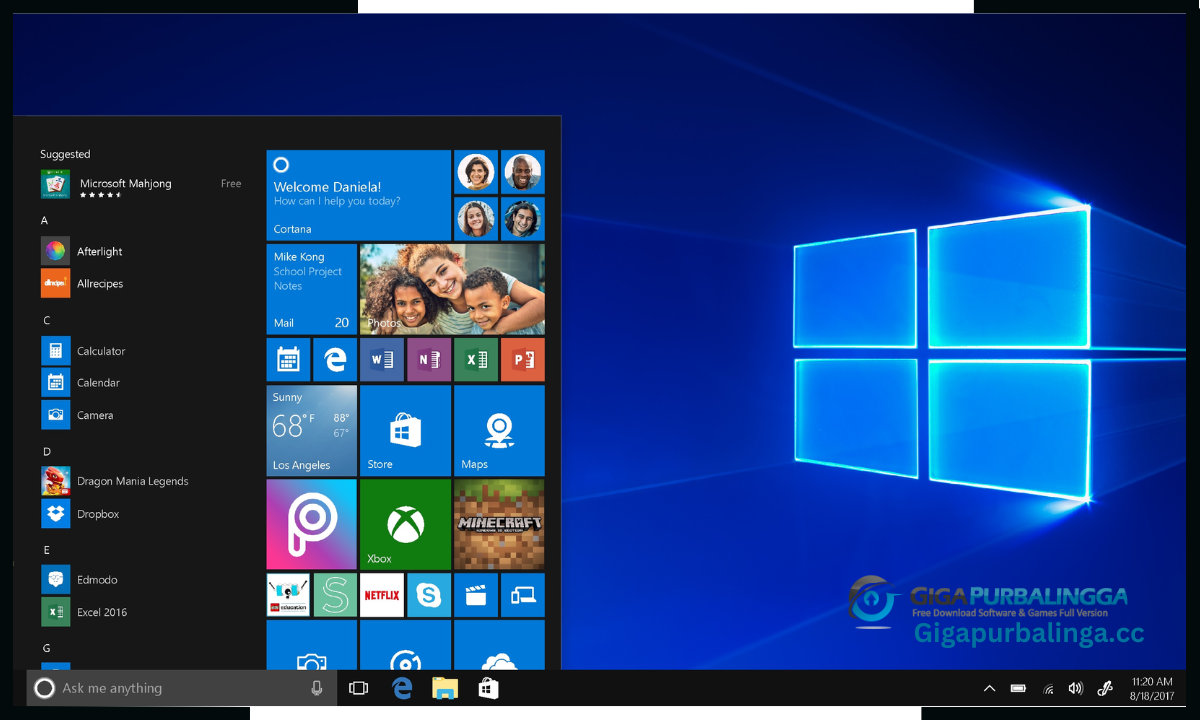This screenshot has width=1200, height=720.
Task: Click the microphone icon in search box
Action: (317, 688)
